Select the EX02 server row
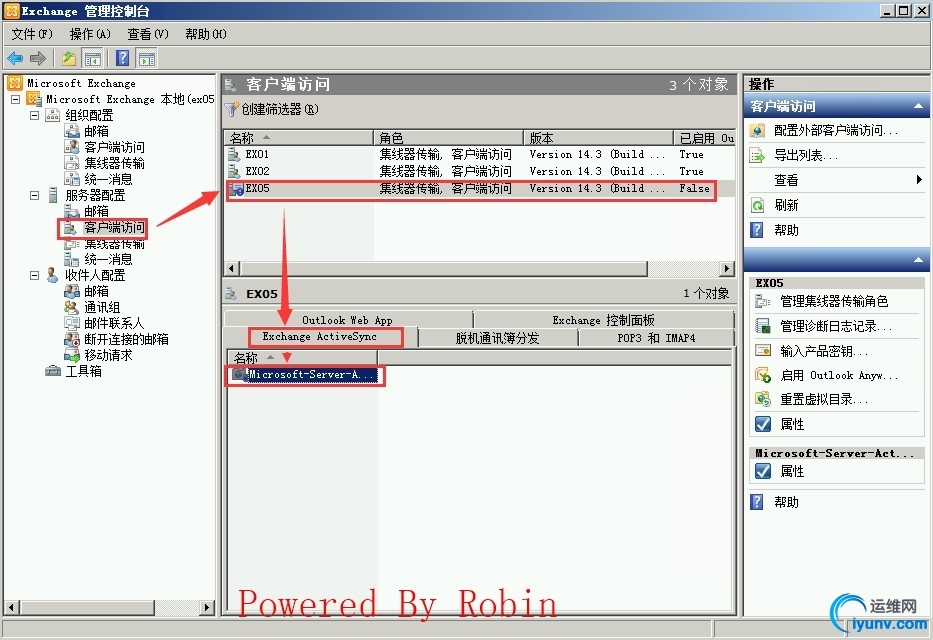Viewport: 933px width, 640px height. point(480,171)
